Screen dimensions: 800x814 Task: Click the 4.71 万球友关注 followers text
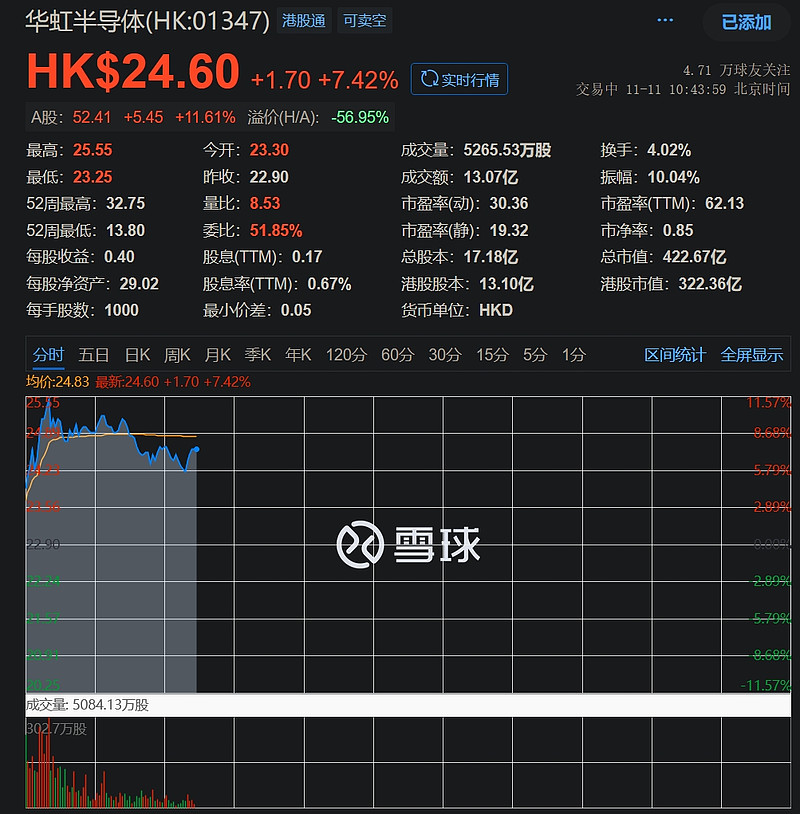736,70
